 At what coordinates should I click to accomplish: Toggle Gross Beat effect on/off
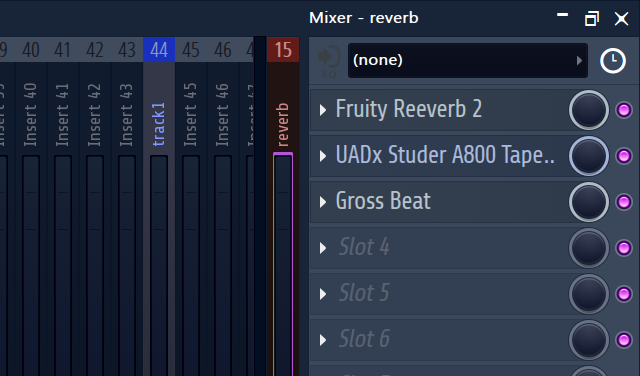pyautogui.click(x=624, y=202)
